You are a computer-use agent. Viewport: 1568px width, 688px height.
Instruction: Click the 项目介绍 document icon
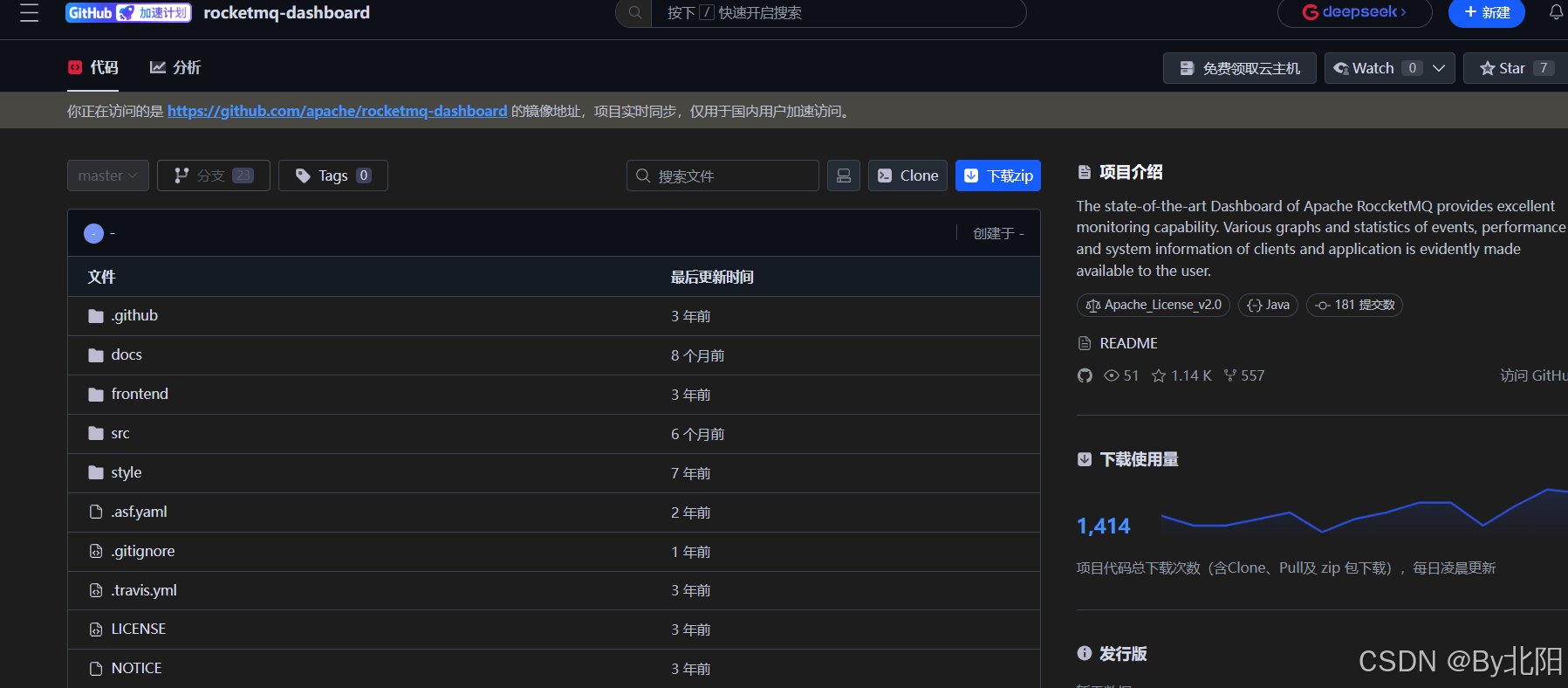pyautogui.click(x=1085, y=172)
